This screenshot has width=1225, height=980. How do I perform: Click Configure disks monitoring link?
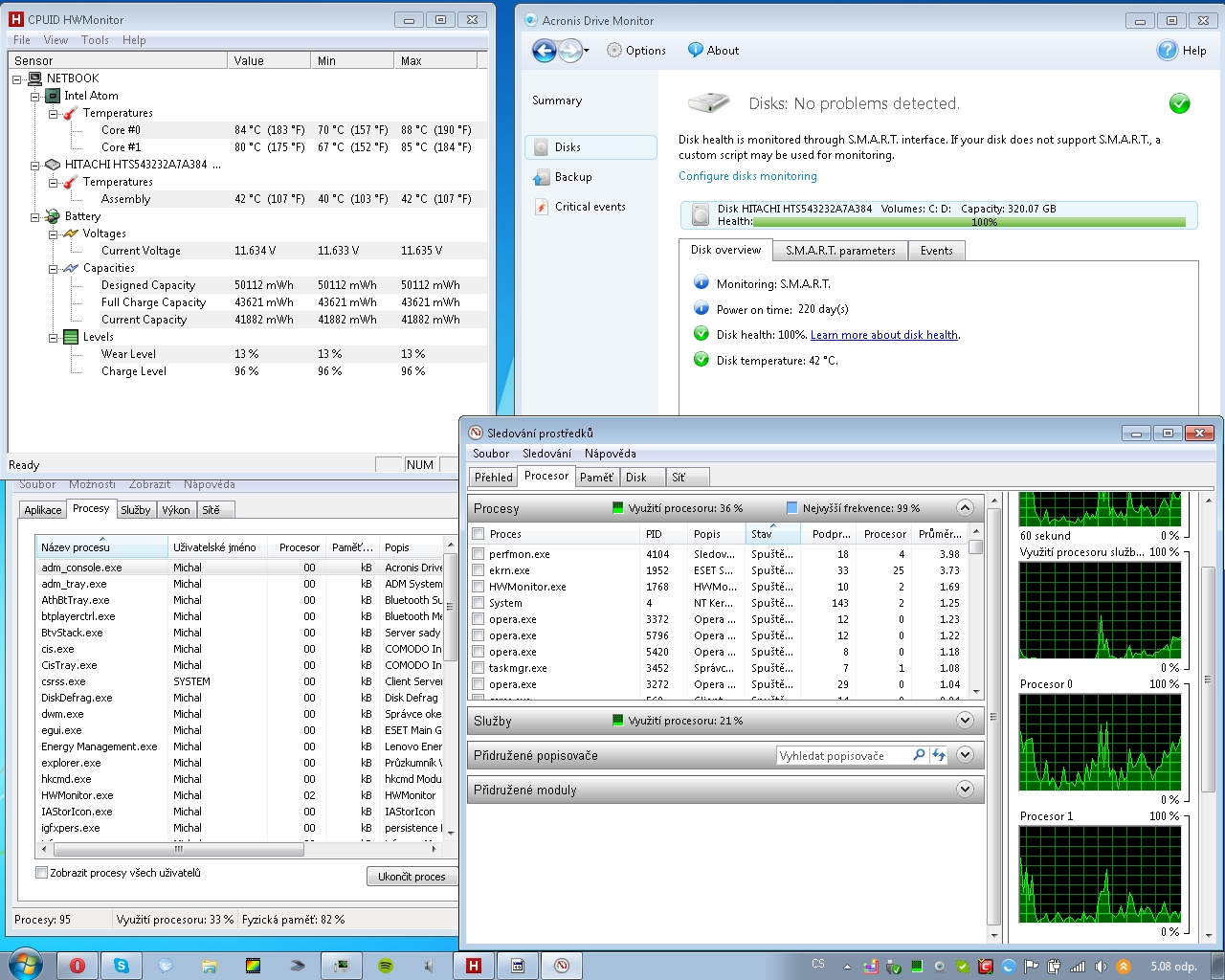pos(747,176)
